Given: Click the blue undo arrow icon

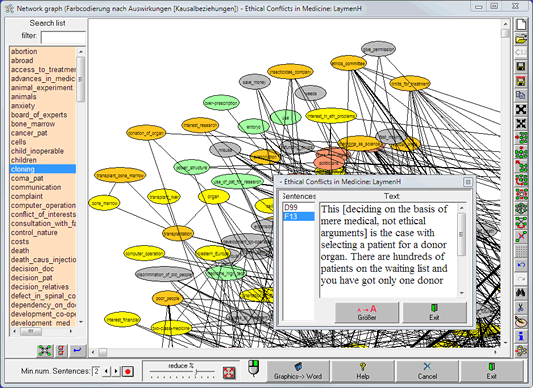Looking at the screenshot, I should click(521, 265).
